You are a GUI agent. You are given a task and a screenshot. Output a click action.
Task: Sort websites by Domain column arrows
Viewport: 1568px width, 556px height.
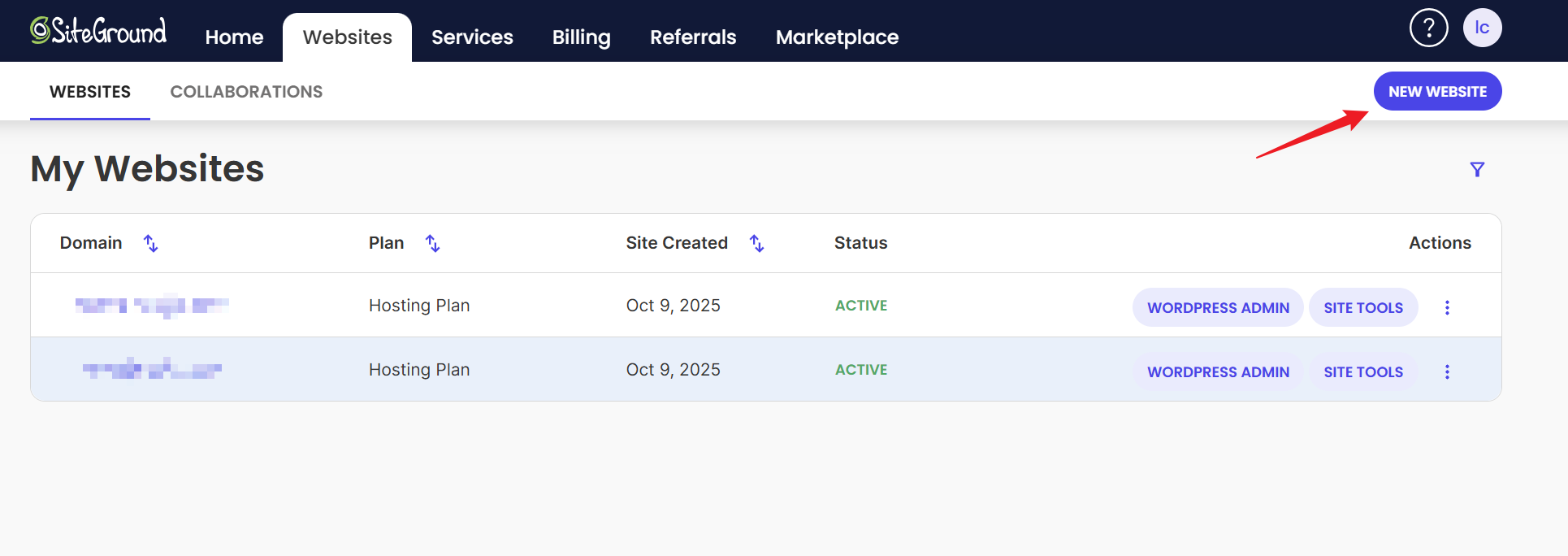[151, 243]
